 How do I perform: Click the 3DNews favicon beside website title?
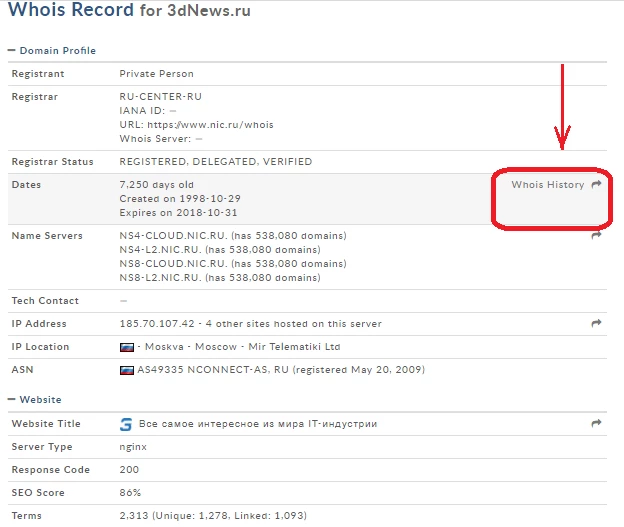(x=126, y=424)
